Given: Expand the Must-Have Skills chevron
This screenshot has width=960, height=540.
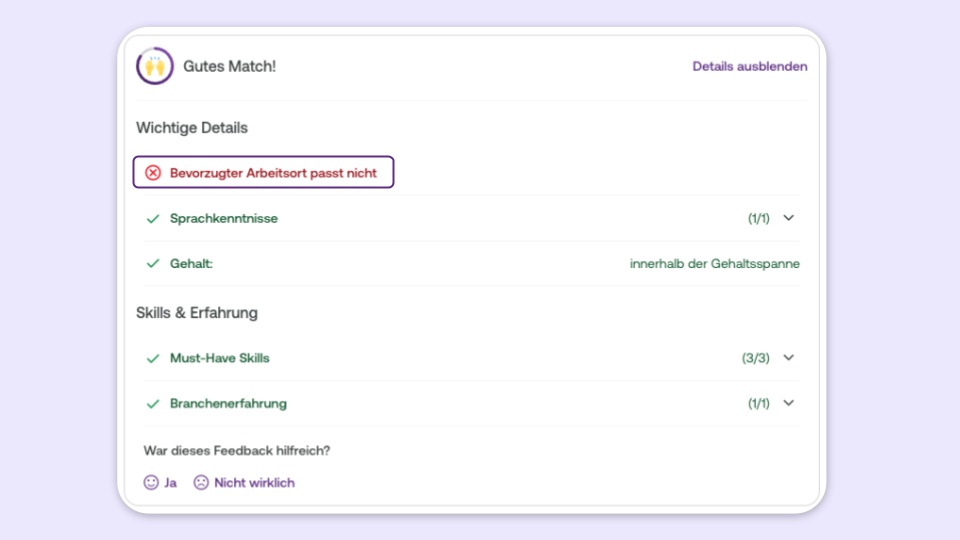Looking at the screenshot, I should coord(789,358).
